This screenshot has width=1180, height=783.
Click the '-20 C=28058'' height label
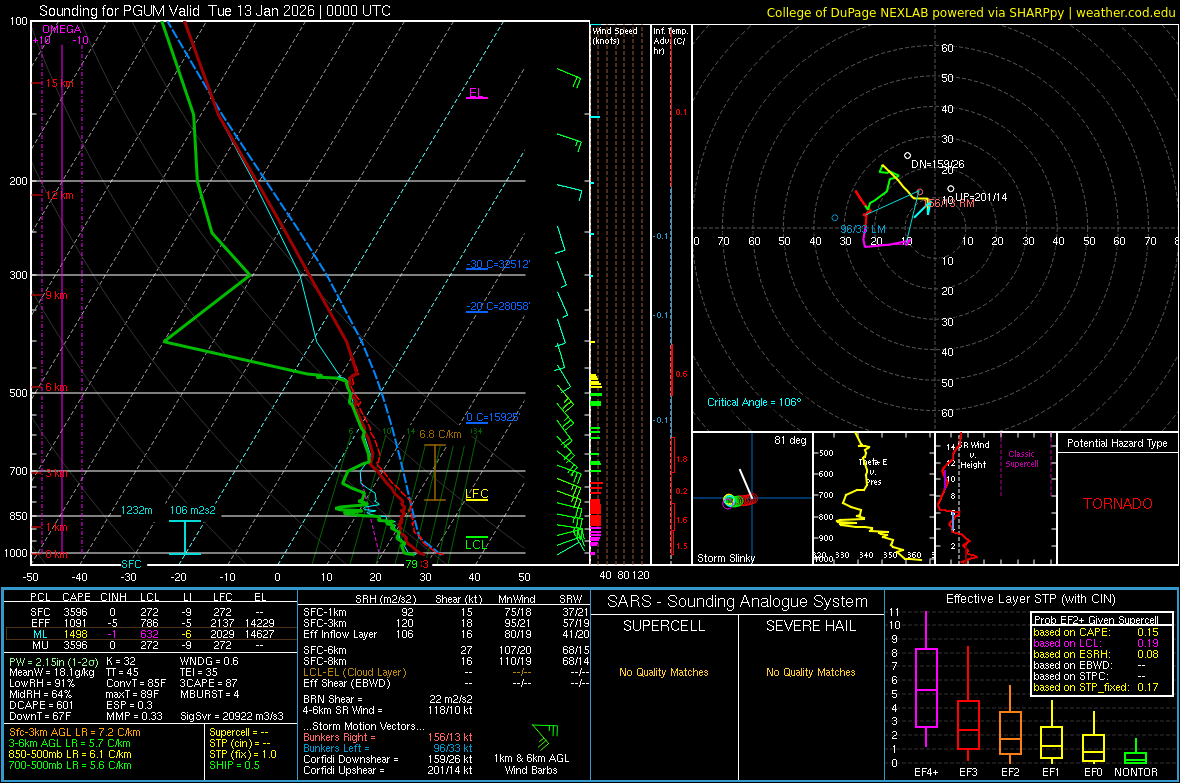498,306
